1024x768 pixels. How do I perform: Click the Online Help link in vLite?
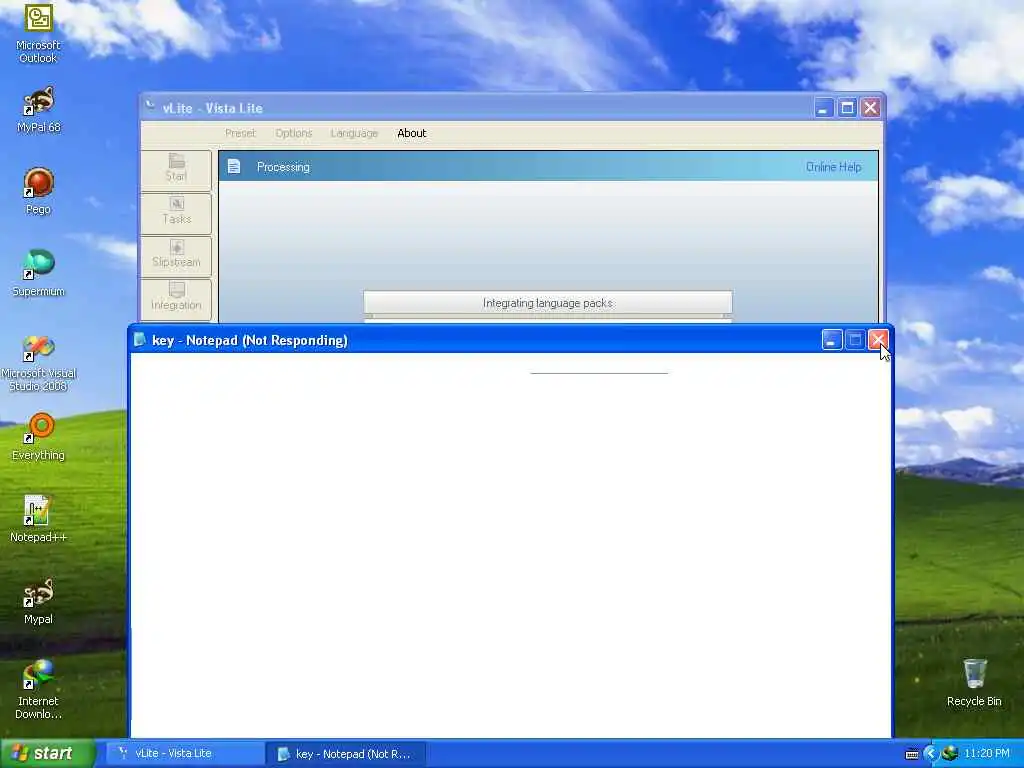coord(833,167)
